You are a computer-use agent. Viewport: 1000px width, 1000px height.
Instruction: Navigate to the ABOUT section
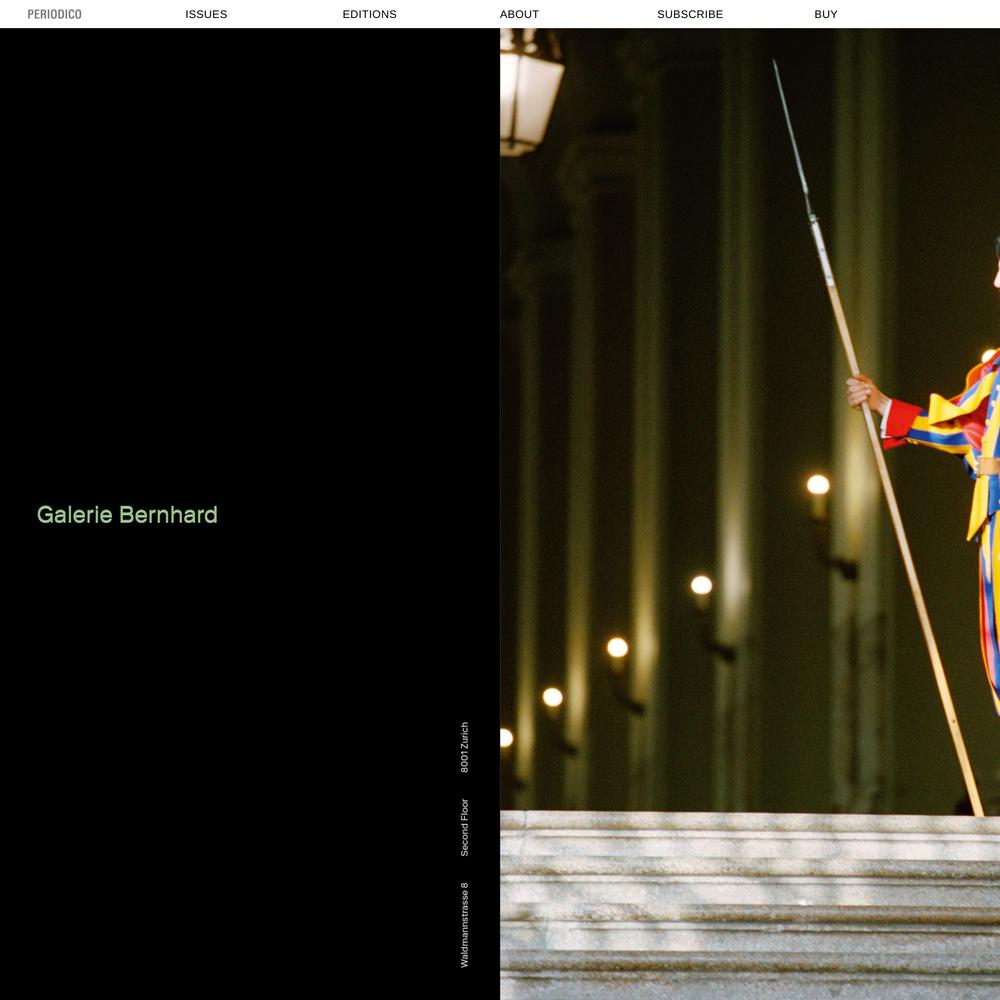pos(519,14)
